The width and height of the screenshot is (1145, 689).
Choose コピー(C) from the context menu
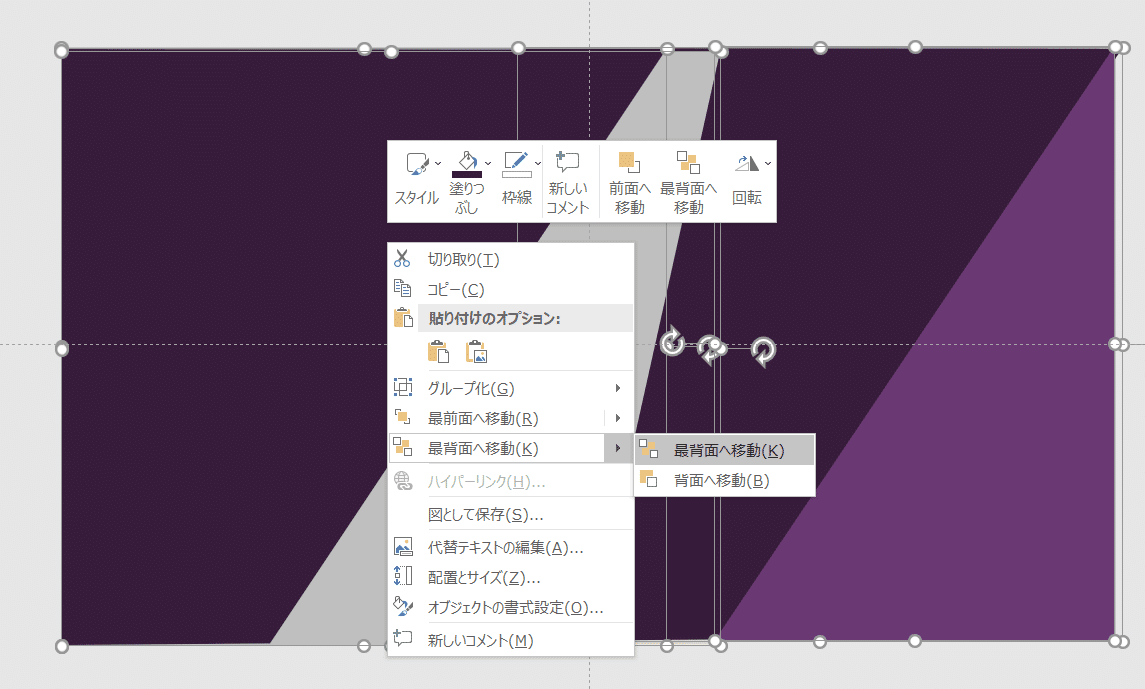click(x=510, y=289)
